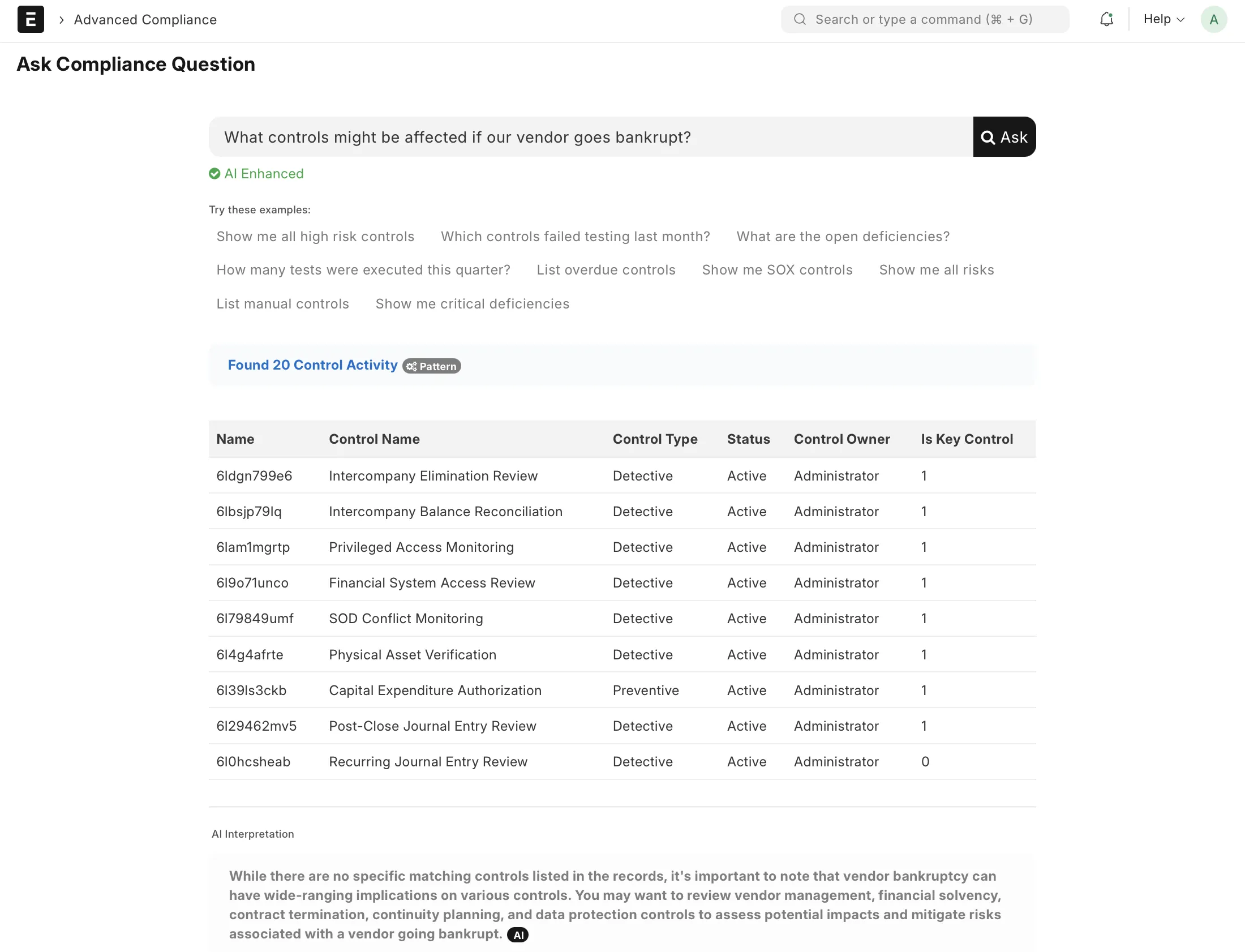Click the search magnifier icon in command bar
Viewport: 1245px width, 952px height.
click(800, 19)
